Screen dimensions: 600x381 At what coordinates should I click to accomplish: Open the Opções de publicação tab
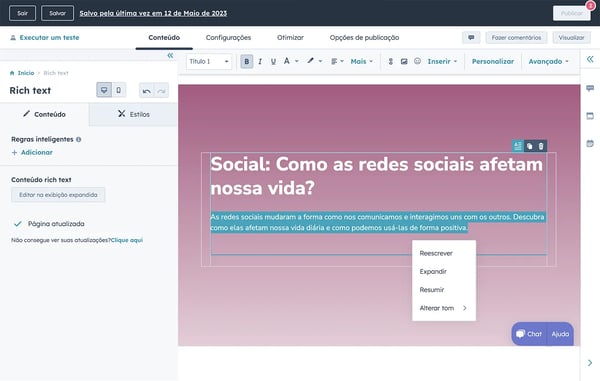pos(364,37)
